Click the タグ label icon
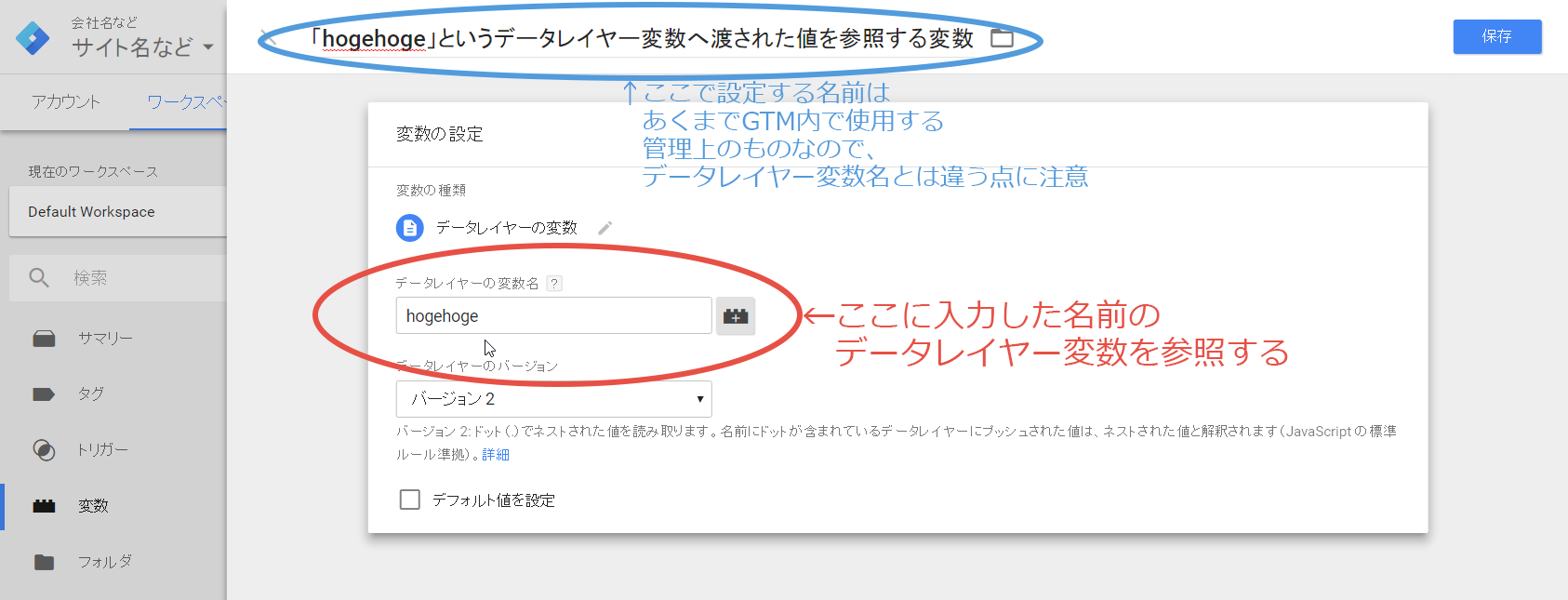Image resolution: width=1568 pixels, height=600 pixels. (x=44, y=394)
